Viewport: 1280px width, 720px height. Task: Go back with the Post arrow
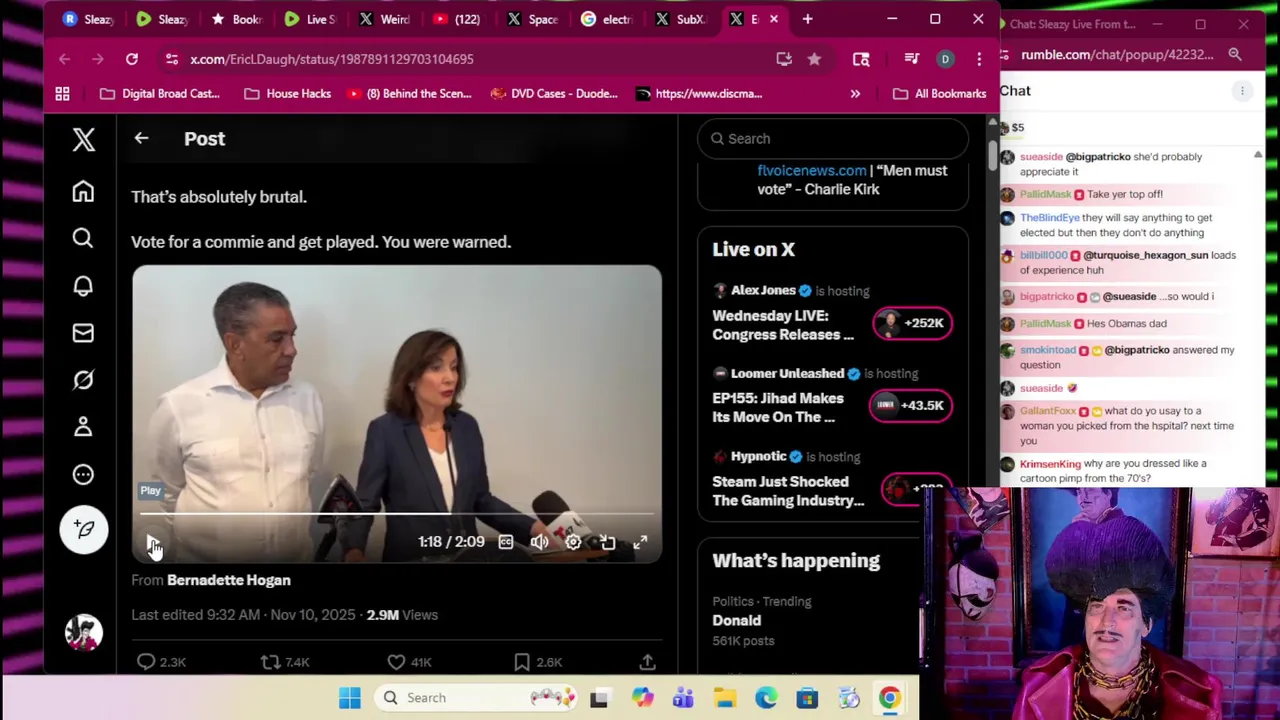(141, 139)
